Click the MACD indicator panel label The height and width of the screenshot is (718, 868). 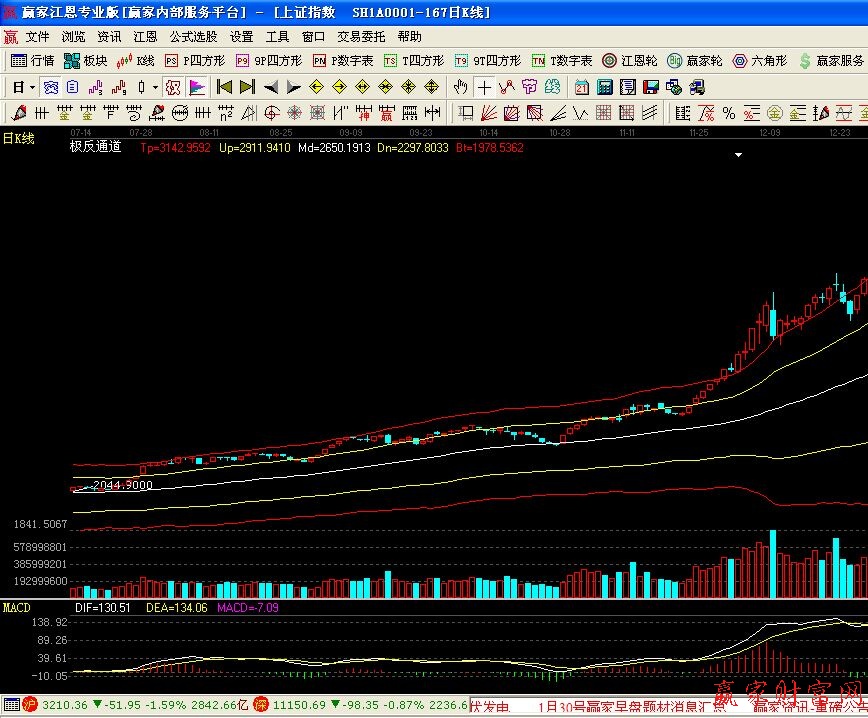[x=17, y=607]
